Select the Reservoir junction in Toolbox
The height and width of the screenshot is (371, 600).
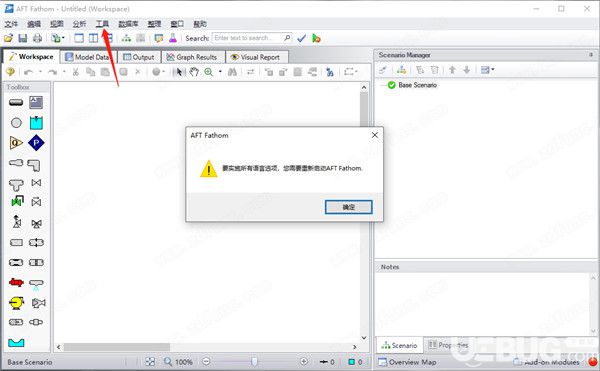36,122
